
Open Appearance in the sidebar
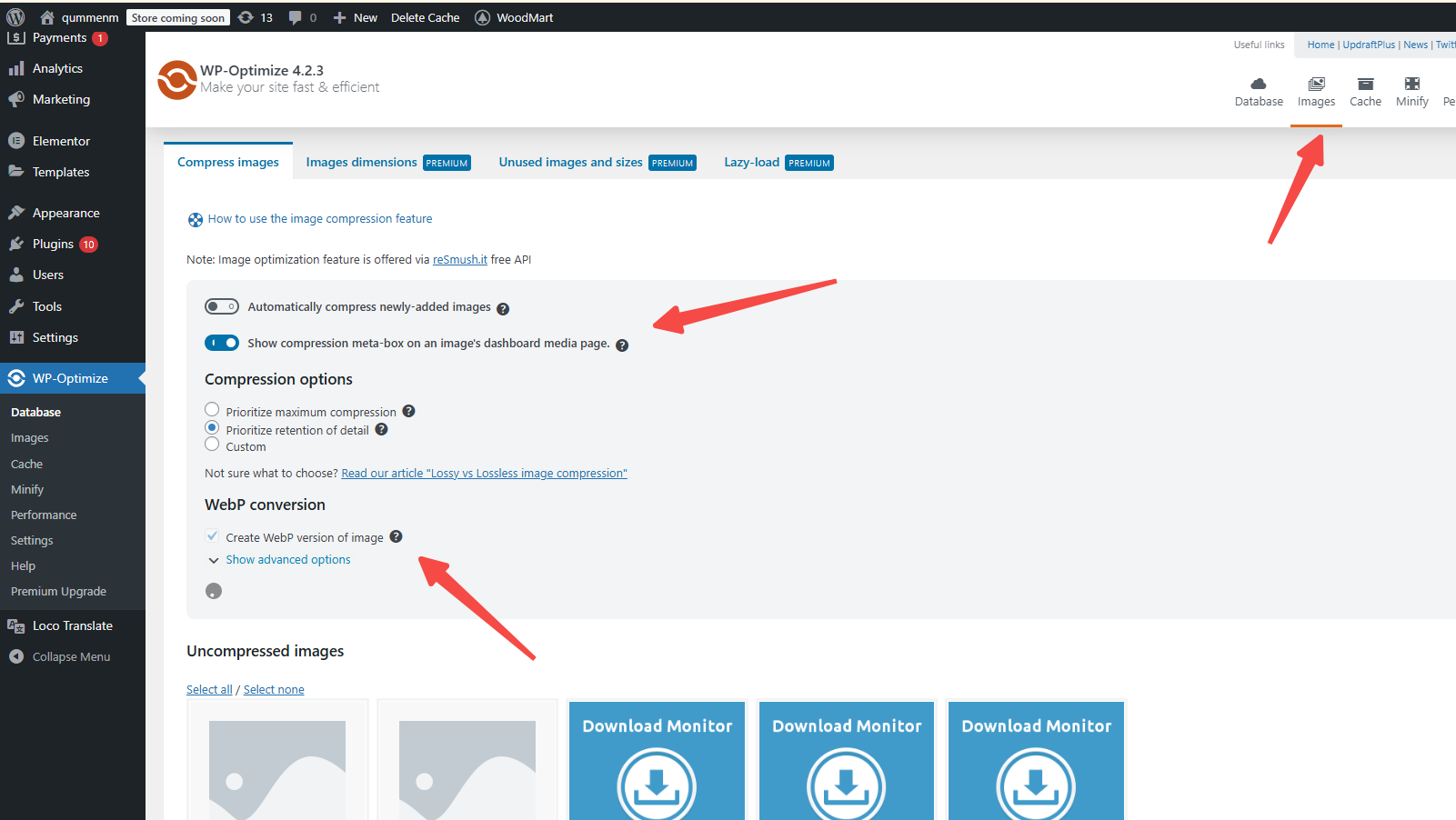click(x=66, y=212)
